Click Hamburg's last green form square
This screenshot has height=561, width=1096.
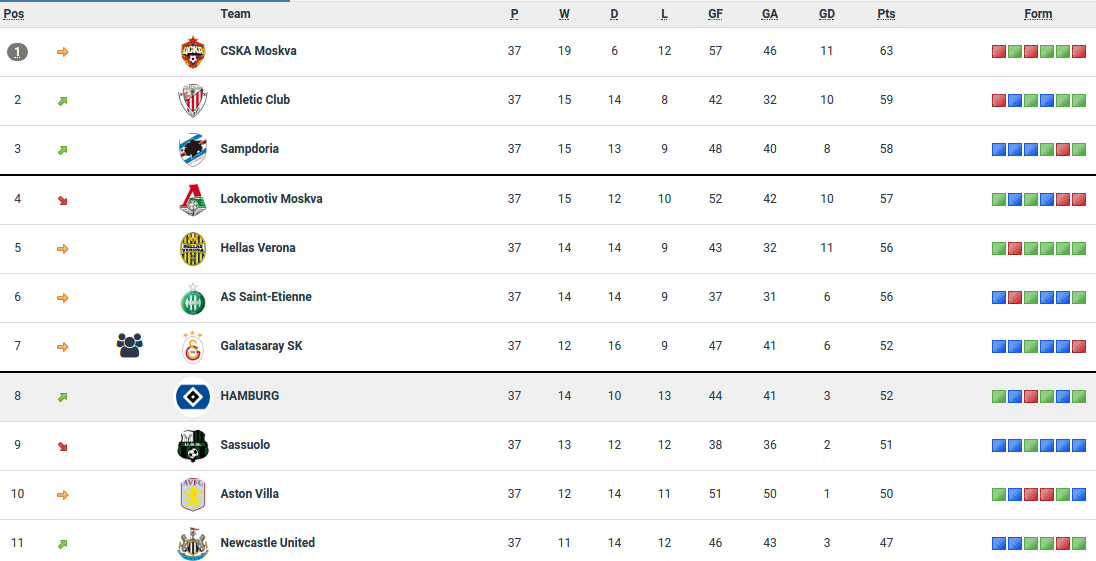1078,396
